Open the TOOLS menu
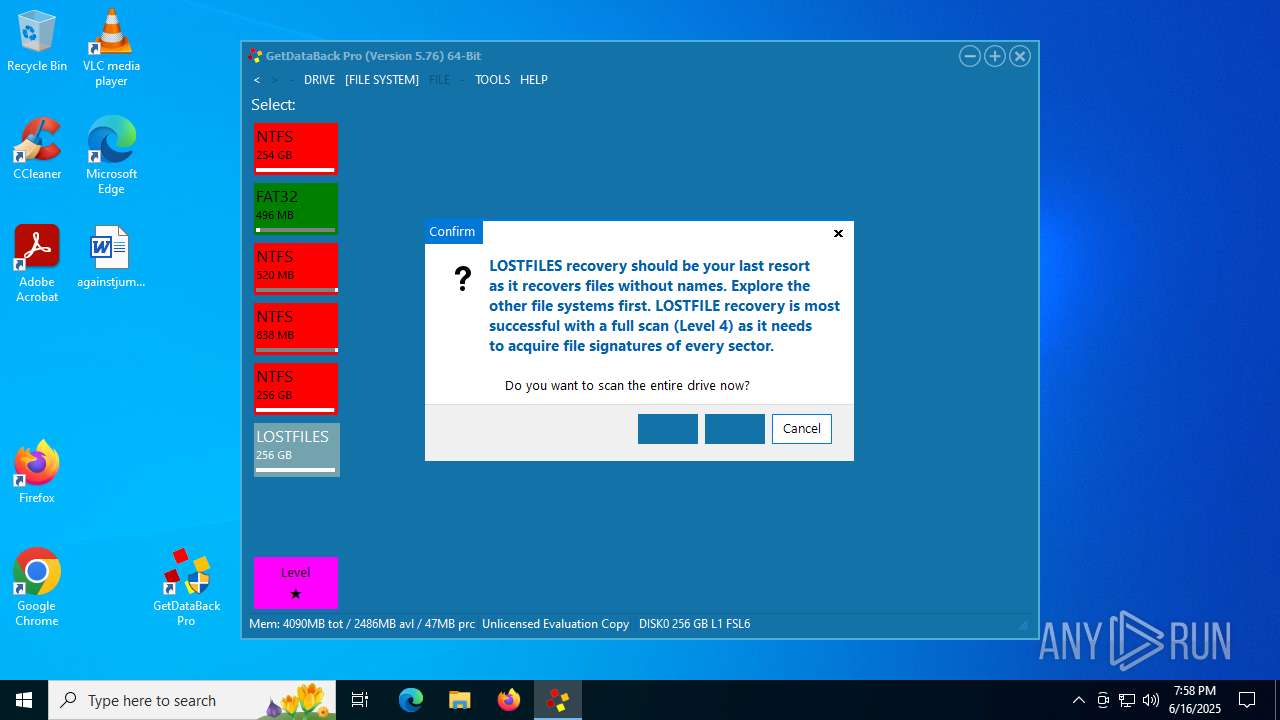The height and width of the screenshot is (720, 1280). [x=492, y=80]
